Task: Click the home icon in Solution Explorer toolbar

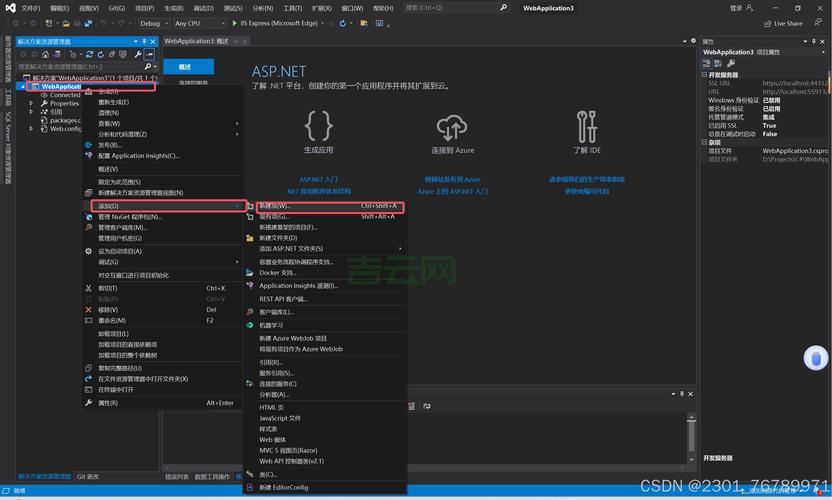Action: point(45,54)
